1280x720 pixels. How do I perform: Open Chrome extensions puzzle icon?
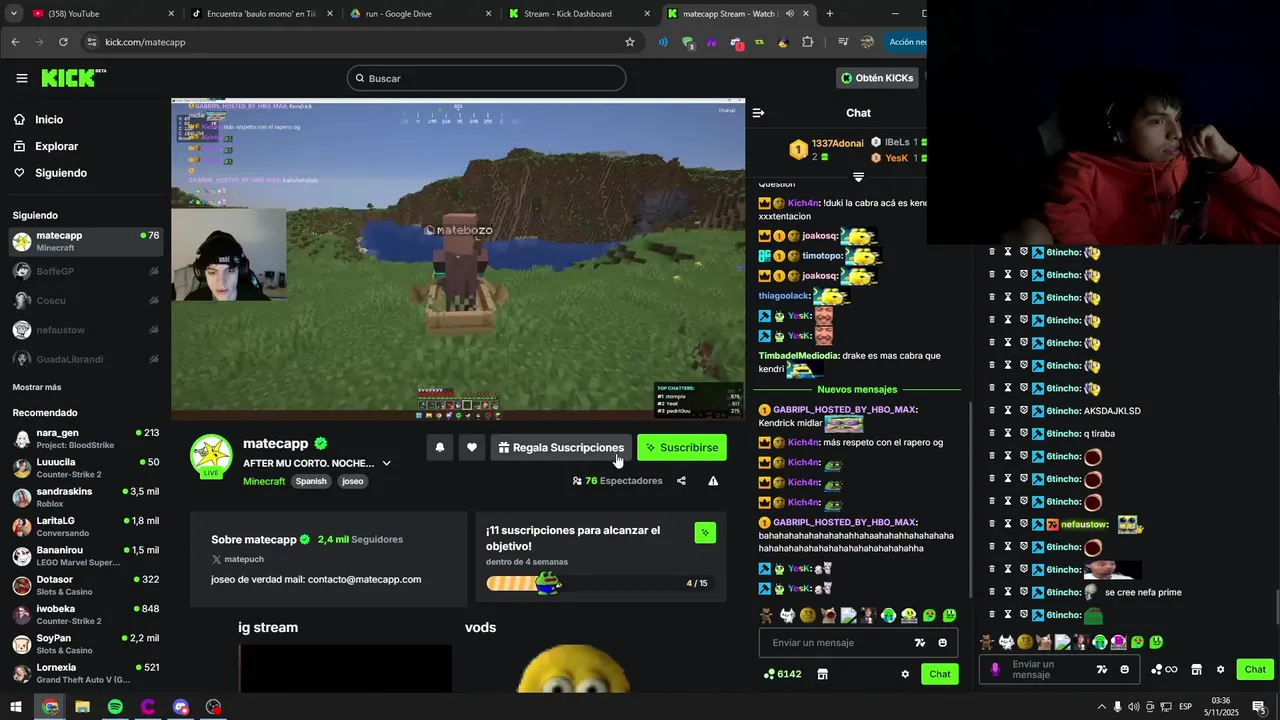pos(808,42)
